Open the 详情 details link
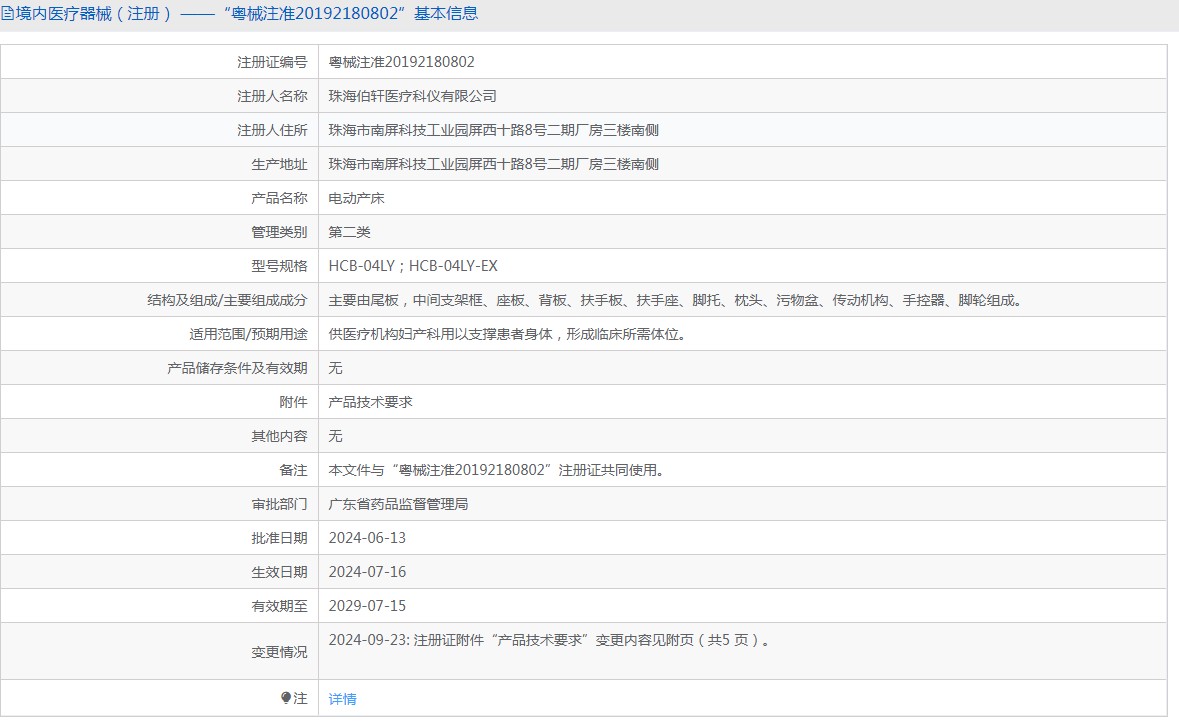1179x723 pixels. pos(342,699)
